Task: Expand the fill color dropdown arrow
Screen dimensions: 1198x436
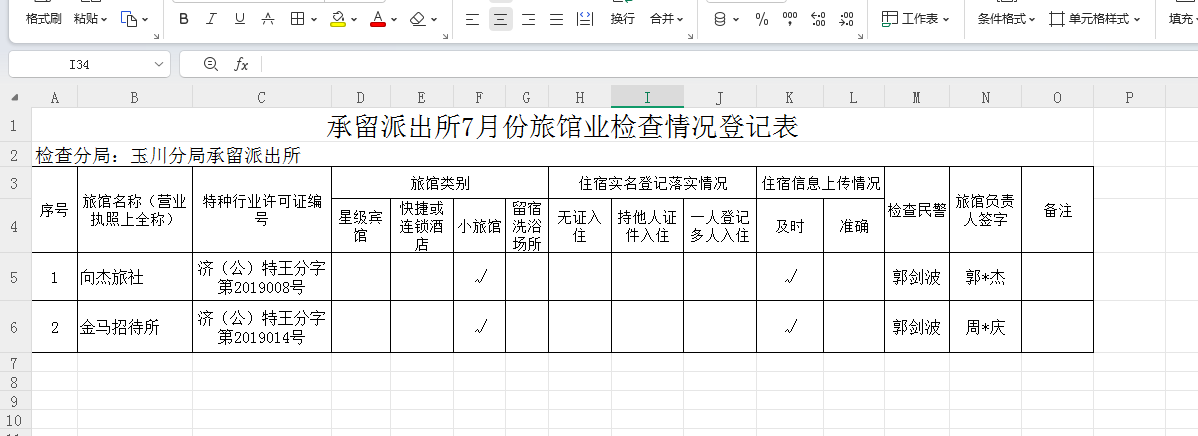Action: [x=355, y=19]
